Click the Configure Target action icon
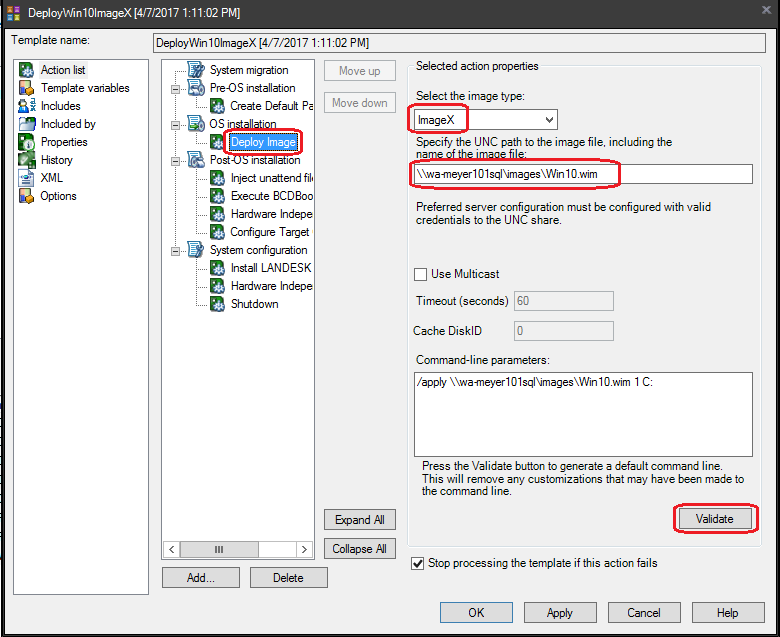The image size is (780, 637). click(x=217, y=232)
